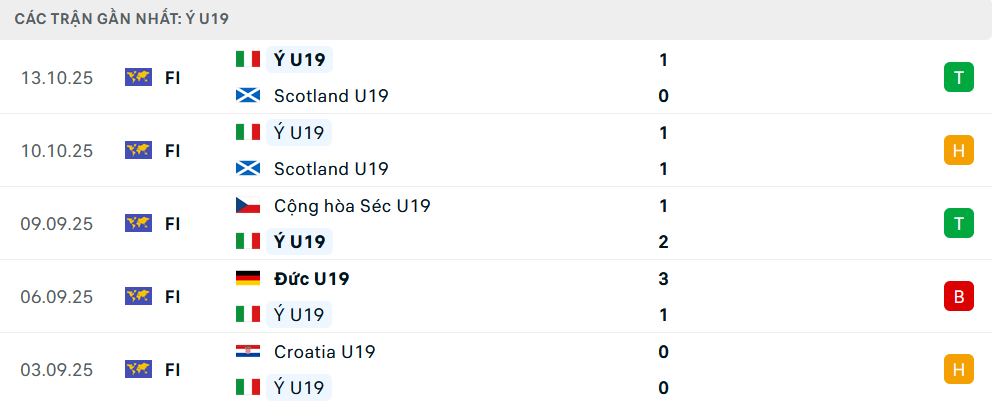The width and height of the screenshot is (993, 405).
Task: Click the Germany flag icon
Action: [x=248, y=278]
